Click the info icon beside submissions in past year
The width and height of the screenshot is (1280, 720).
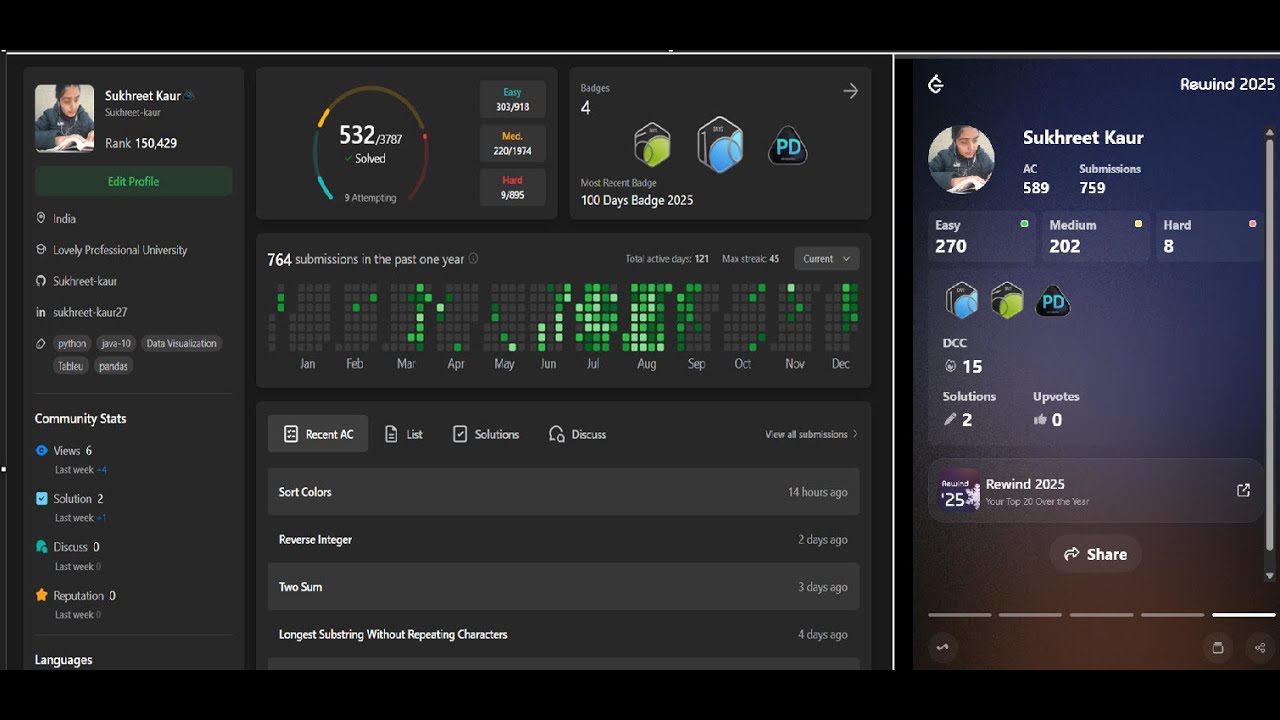pyautogui.click(x=473, y=259)
